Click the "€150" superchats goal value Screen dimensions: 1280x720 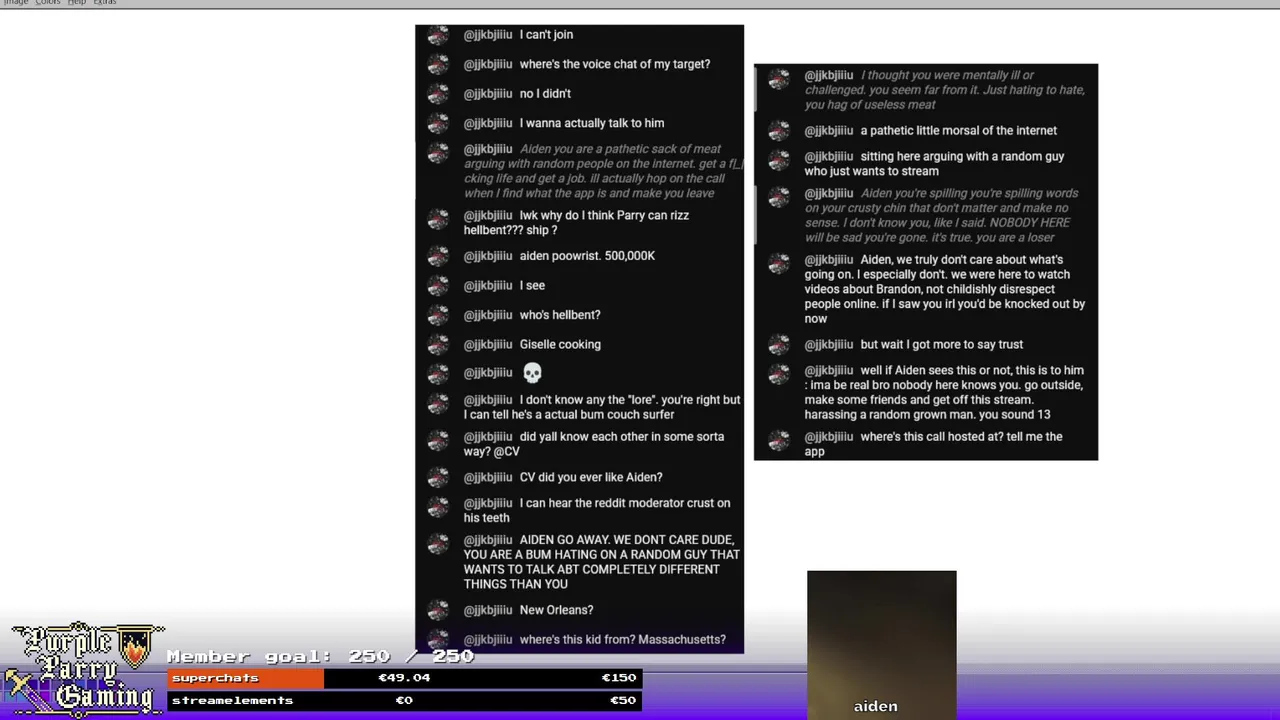tap(619, 678)
